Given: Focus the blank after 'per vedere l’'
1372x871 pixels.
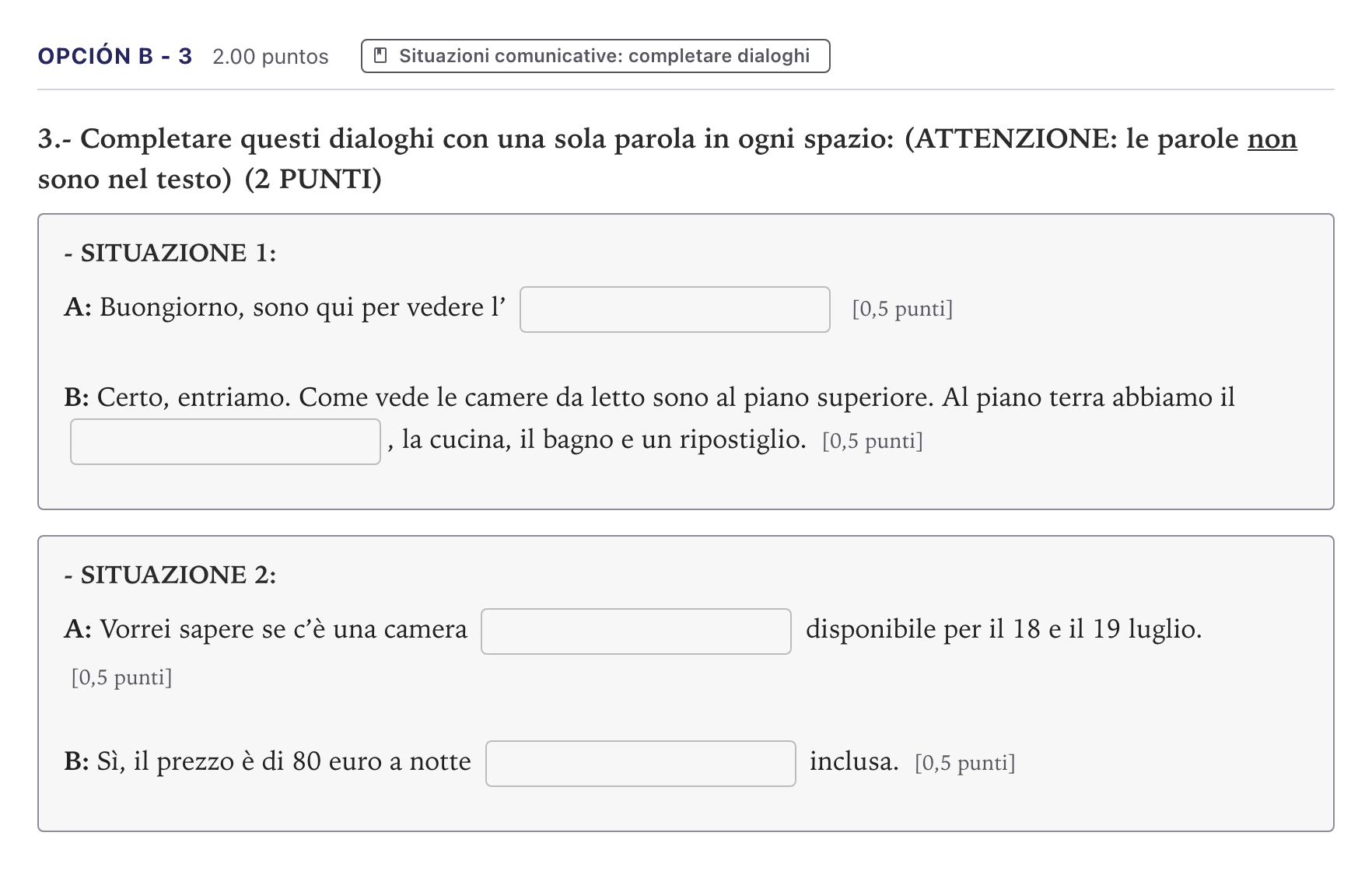Looking at the screenshot, I should 674,310.
